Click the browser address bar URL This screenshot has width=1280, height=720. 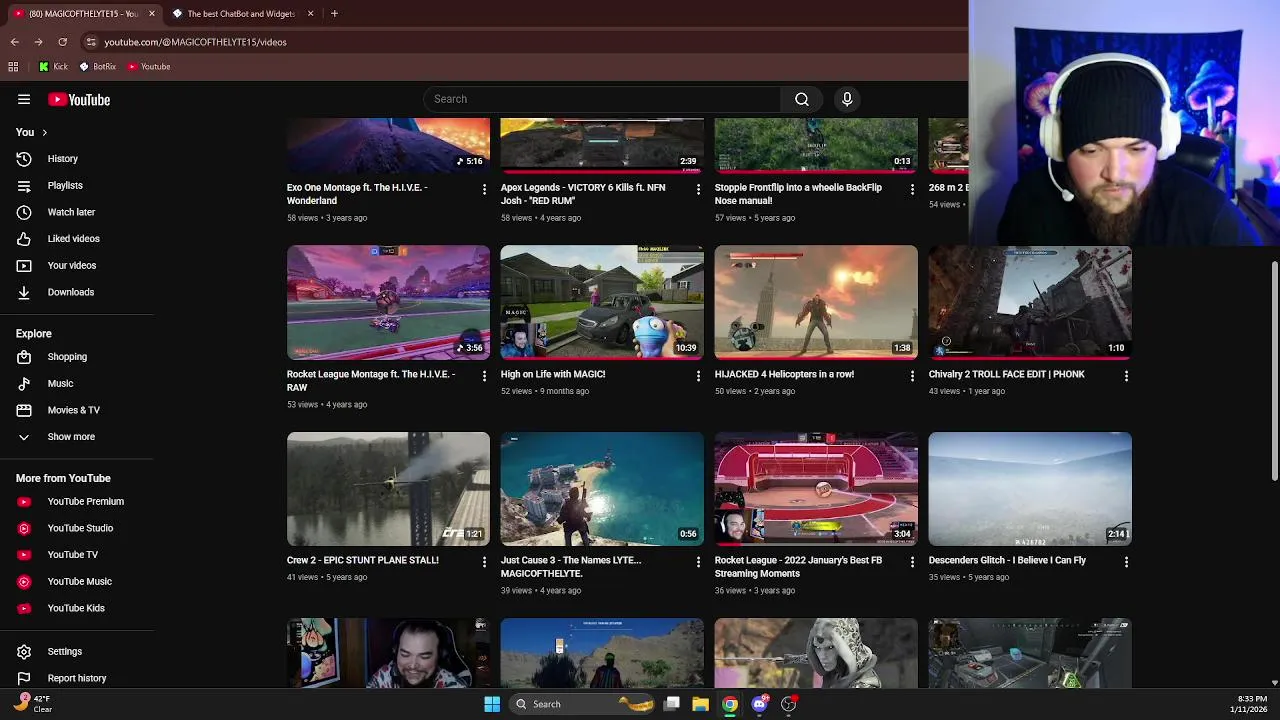tap(195, 42)
